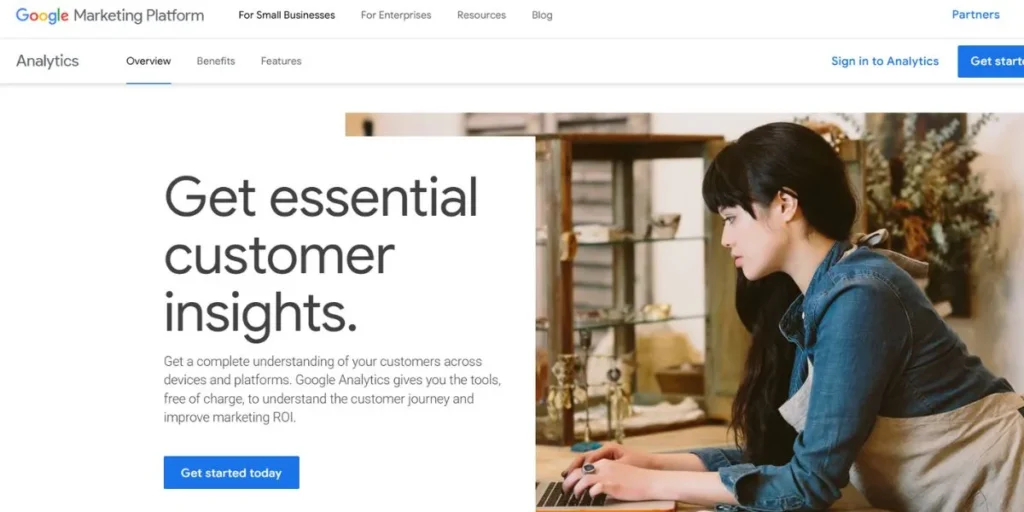Click the header Get started button
1024x512 pixels.
coord(991,61)
